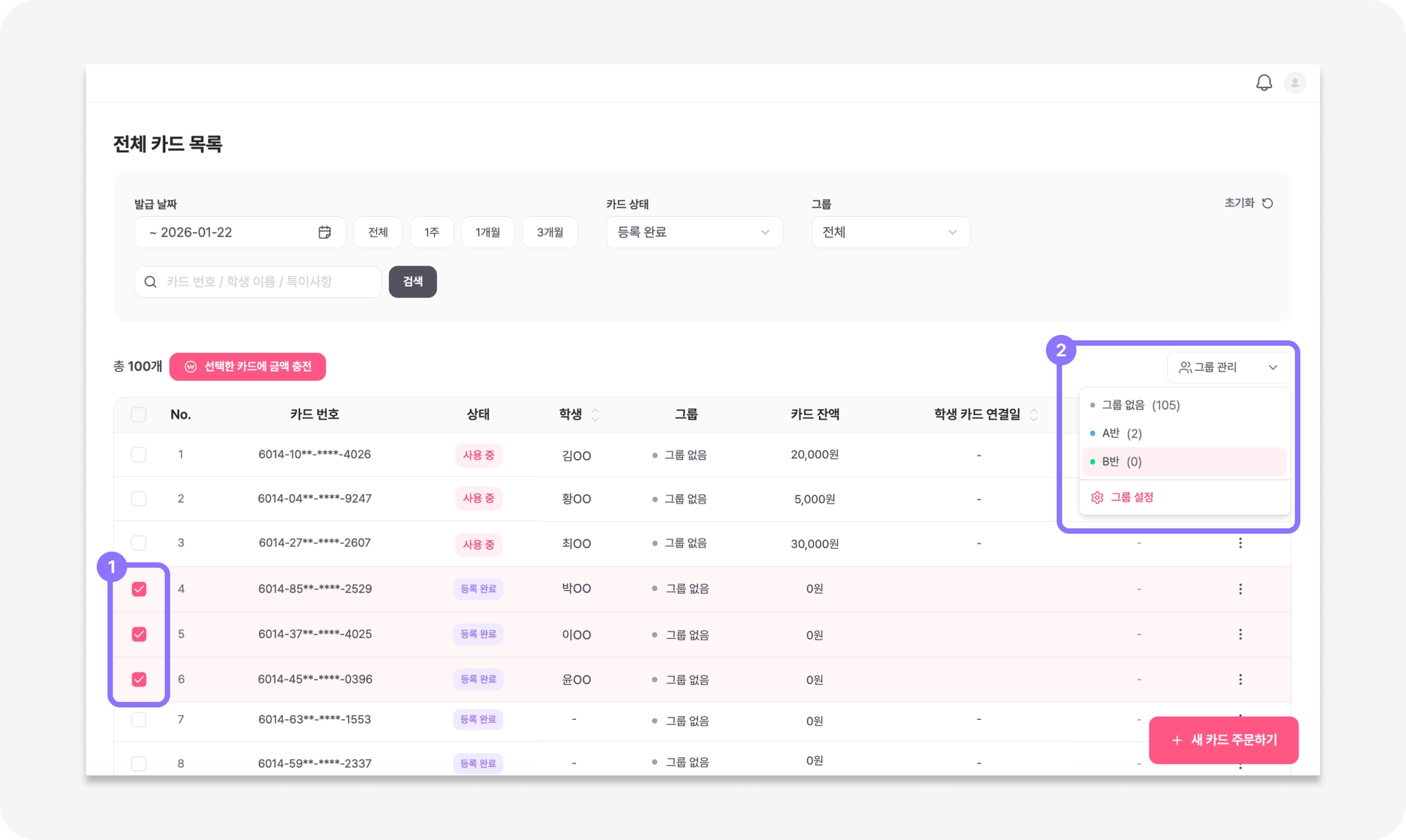Open the 그룹 filter dropdown showing 전체
Image resolution: width=1406 pixels, height=840 pixels.
pos(890,232)
